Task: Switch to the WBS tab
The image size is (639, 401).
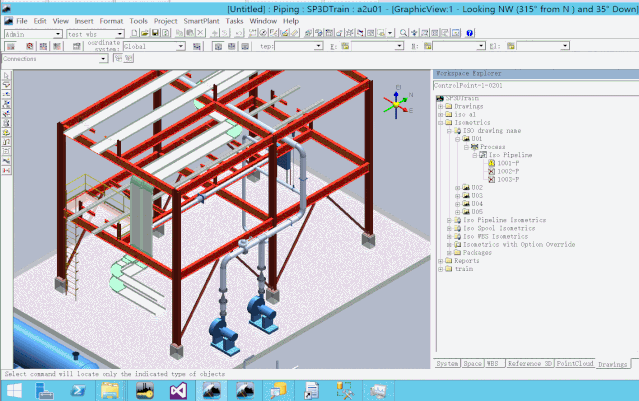Action: coord(493,363)
